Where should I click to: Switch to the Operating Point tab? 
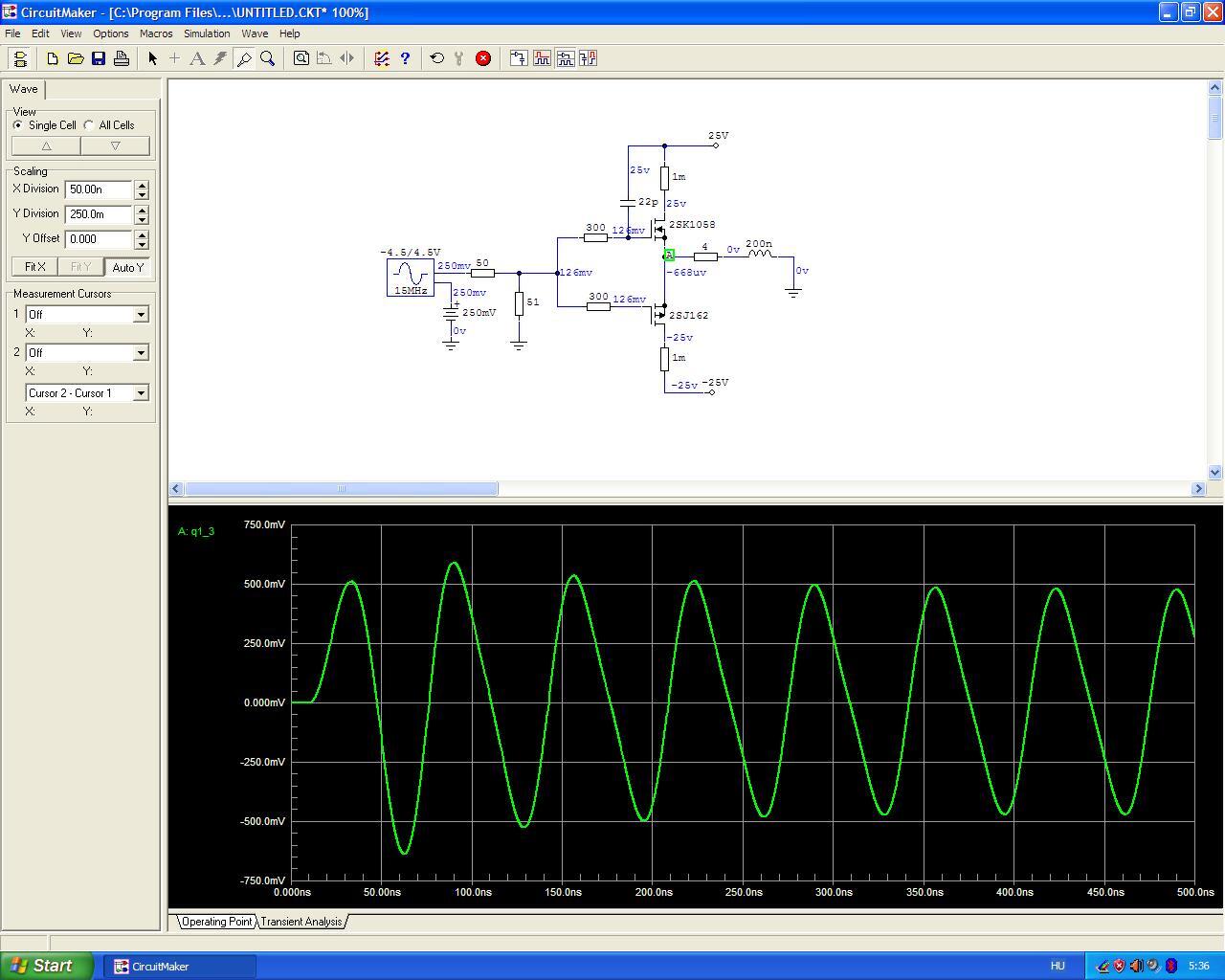pyautogui.click(x=217, y=922)
